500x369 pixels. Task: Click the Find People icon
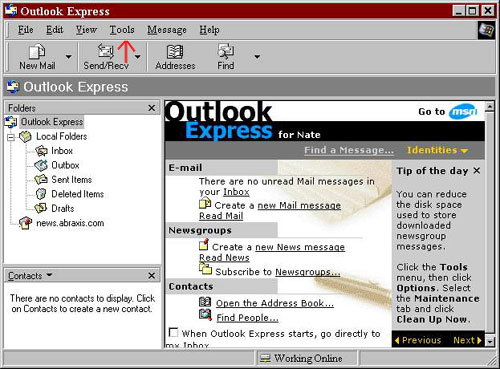click(205, 315)
